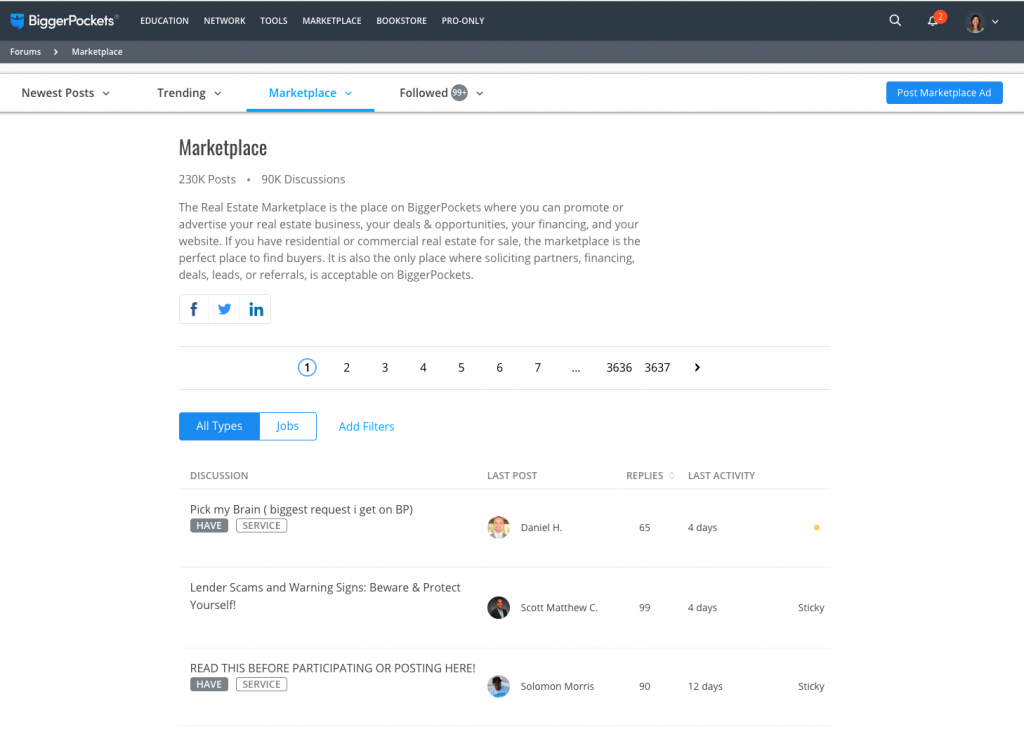Viewport: 1024px width, 732px height.
Task: Click Daniel H.'s avatar
Action: click(x=498, y=527)
